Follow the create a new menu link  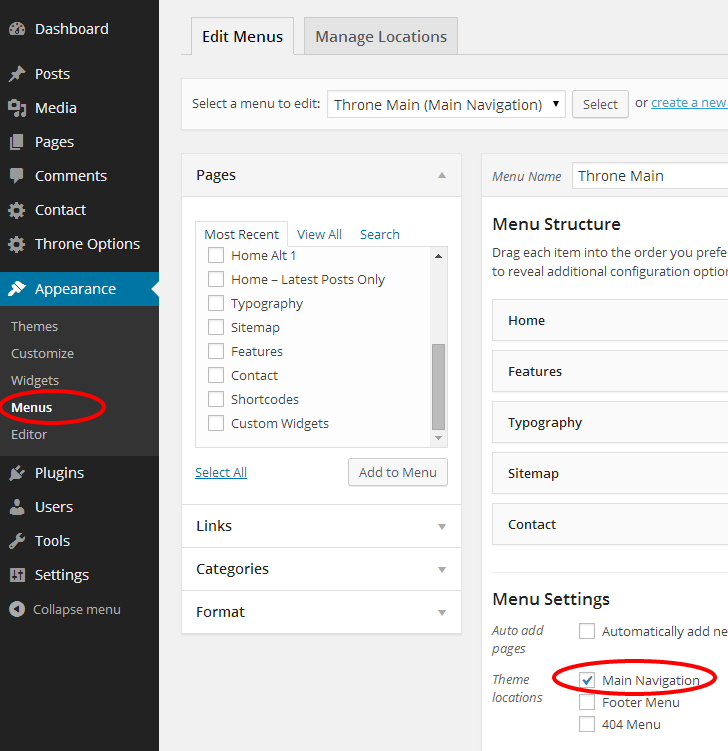pos(689,102)
